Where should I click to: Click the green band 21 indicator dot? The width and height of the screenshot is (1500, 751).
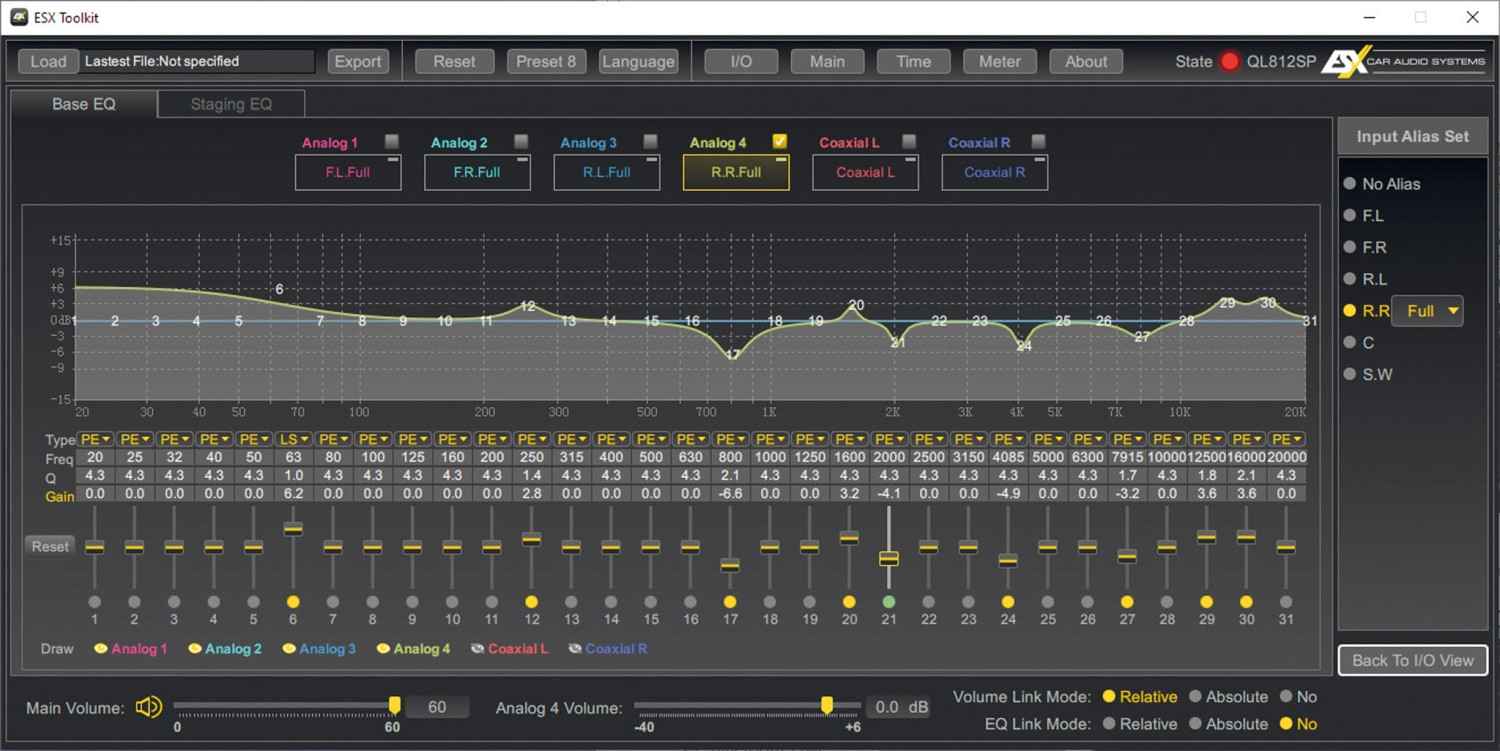tap(889, 602)
